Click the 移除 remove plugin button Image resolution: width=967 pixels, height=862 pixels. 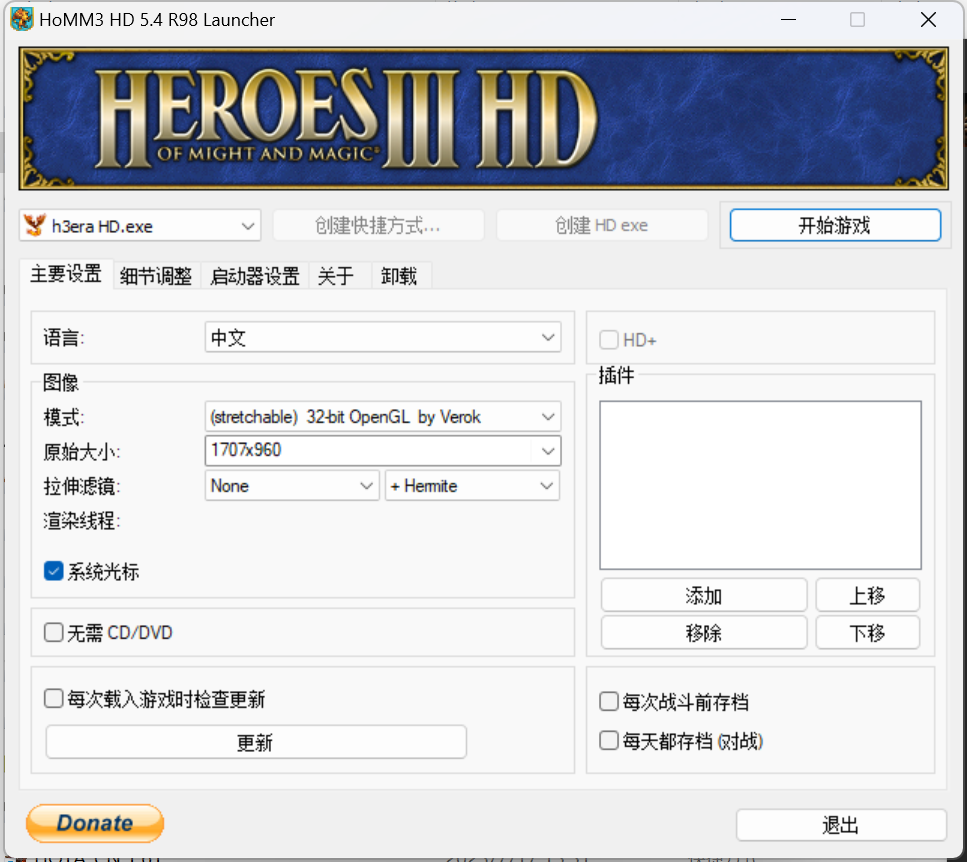pos(704,633)
